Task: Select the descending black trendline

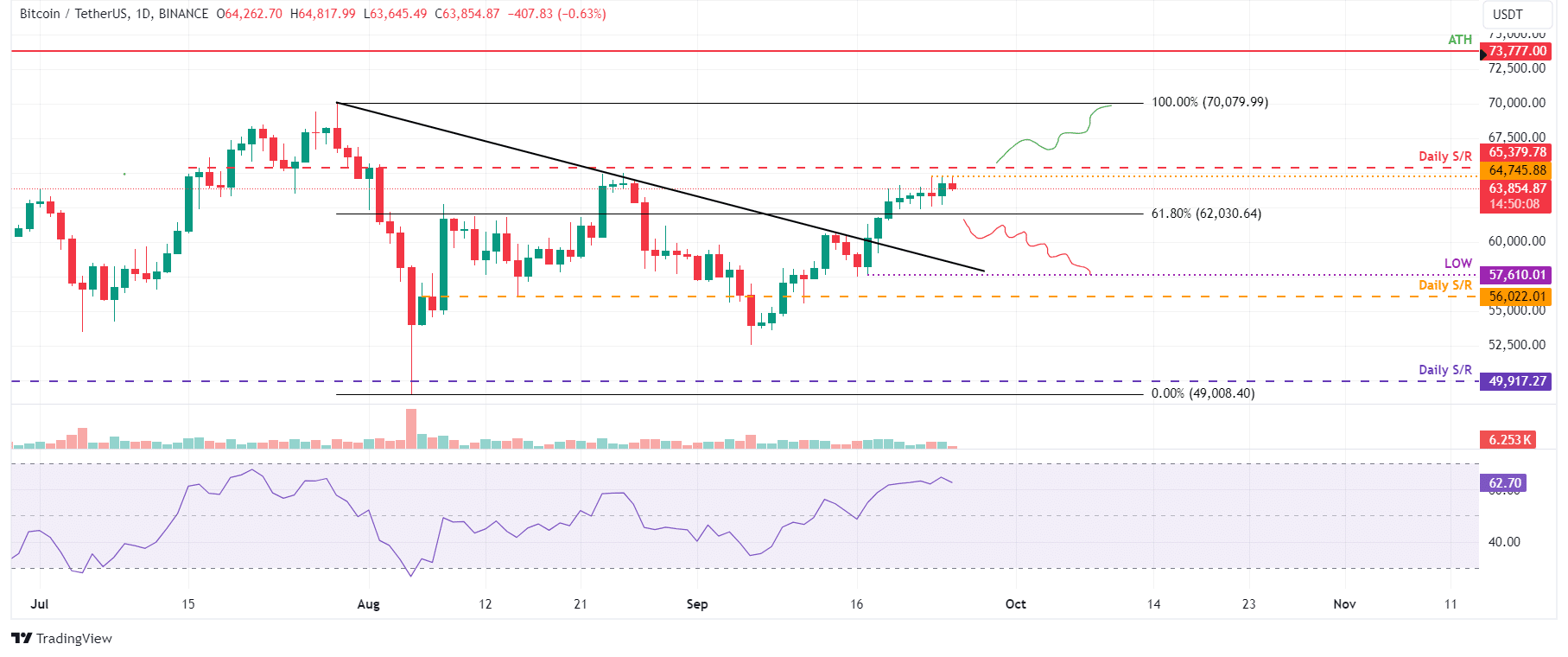Action: [660, 187]
